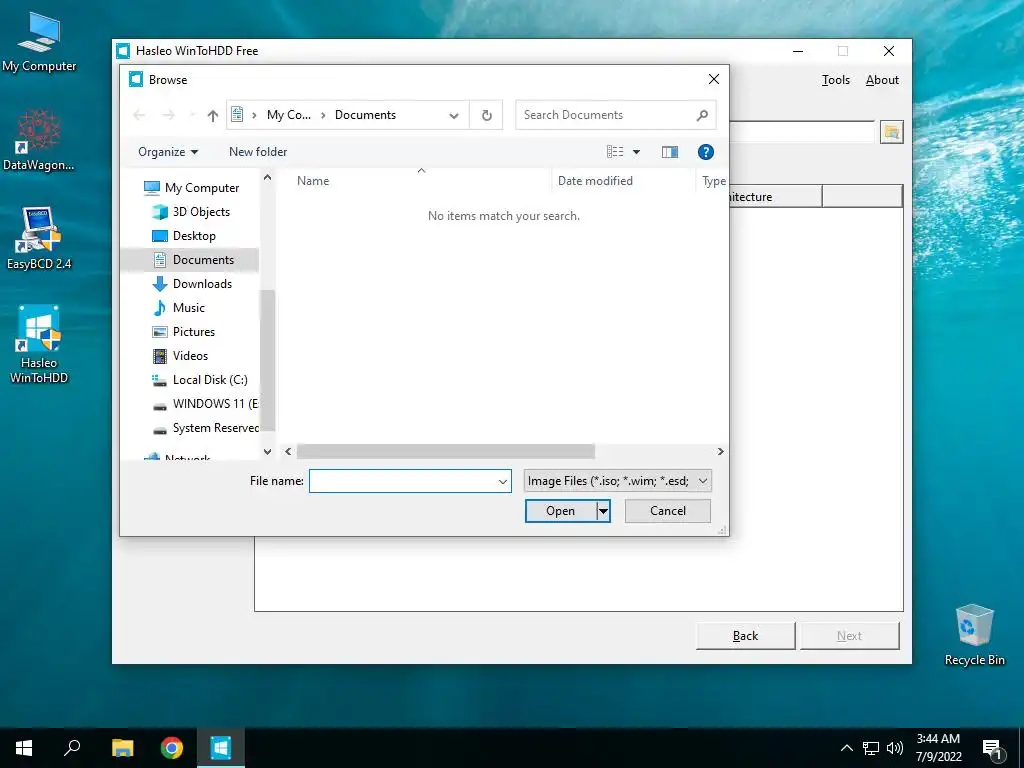Cancel the Browse dialog

tap(667, 511)
